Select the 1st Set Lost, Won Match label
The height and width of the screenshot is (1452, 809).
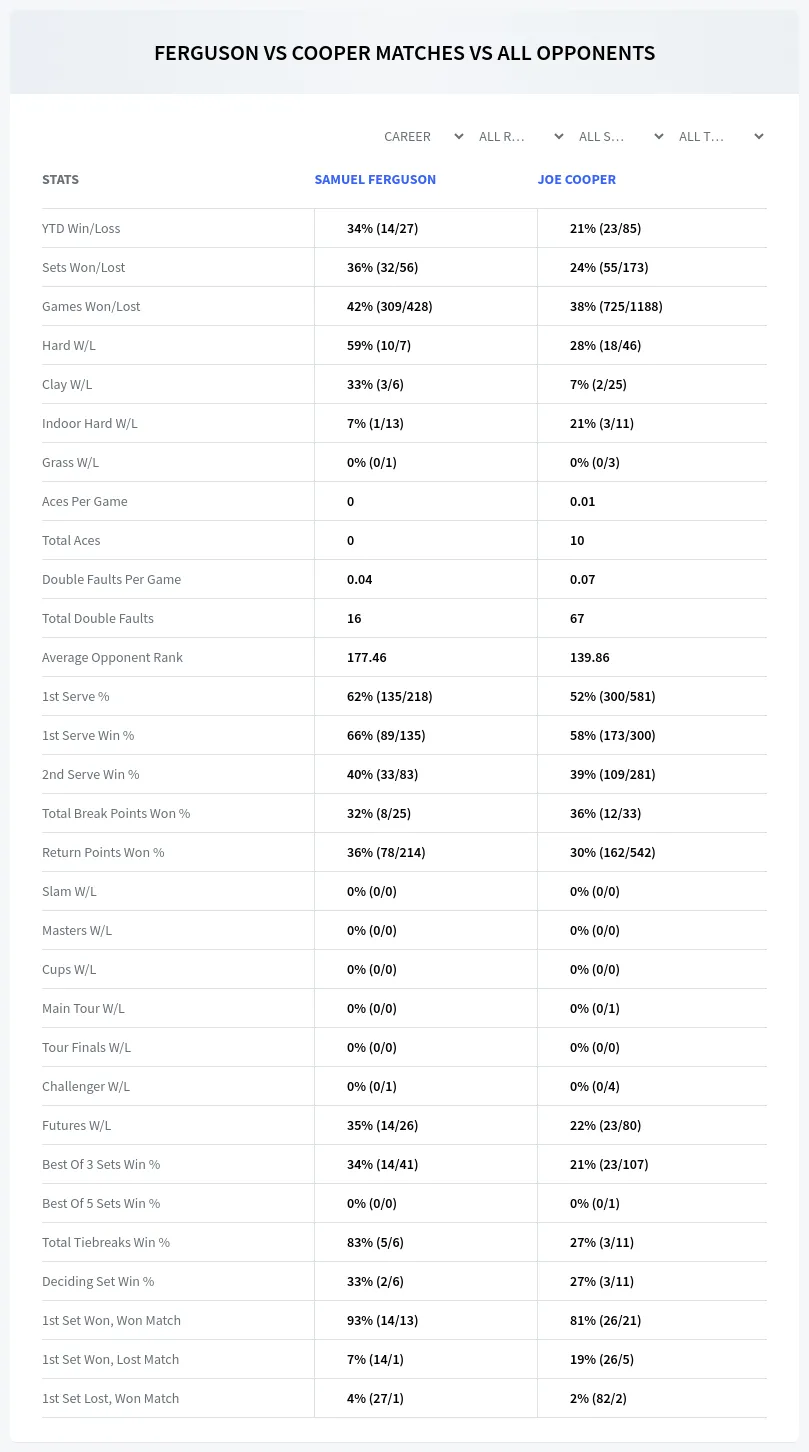(110, 1398)
